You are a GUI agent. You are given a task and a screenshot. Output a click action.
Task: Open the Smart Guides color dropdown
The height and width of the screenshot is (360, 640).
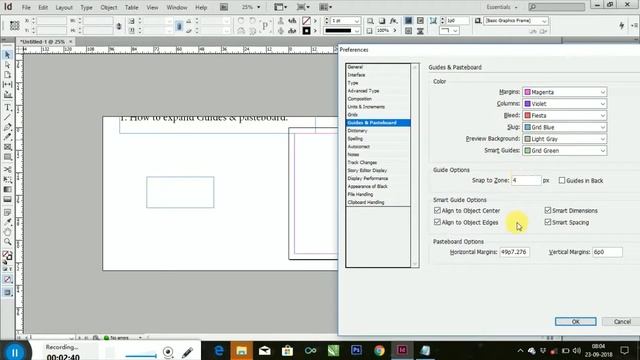pyautogui.click(x=564, y=151)
